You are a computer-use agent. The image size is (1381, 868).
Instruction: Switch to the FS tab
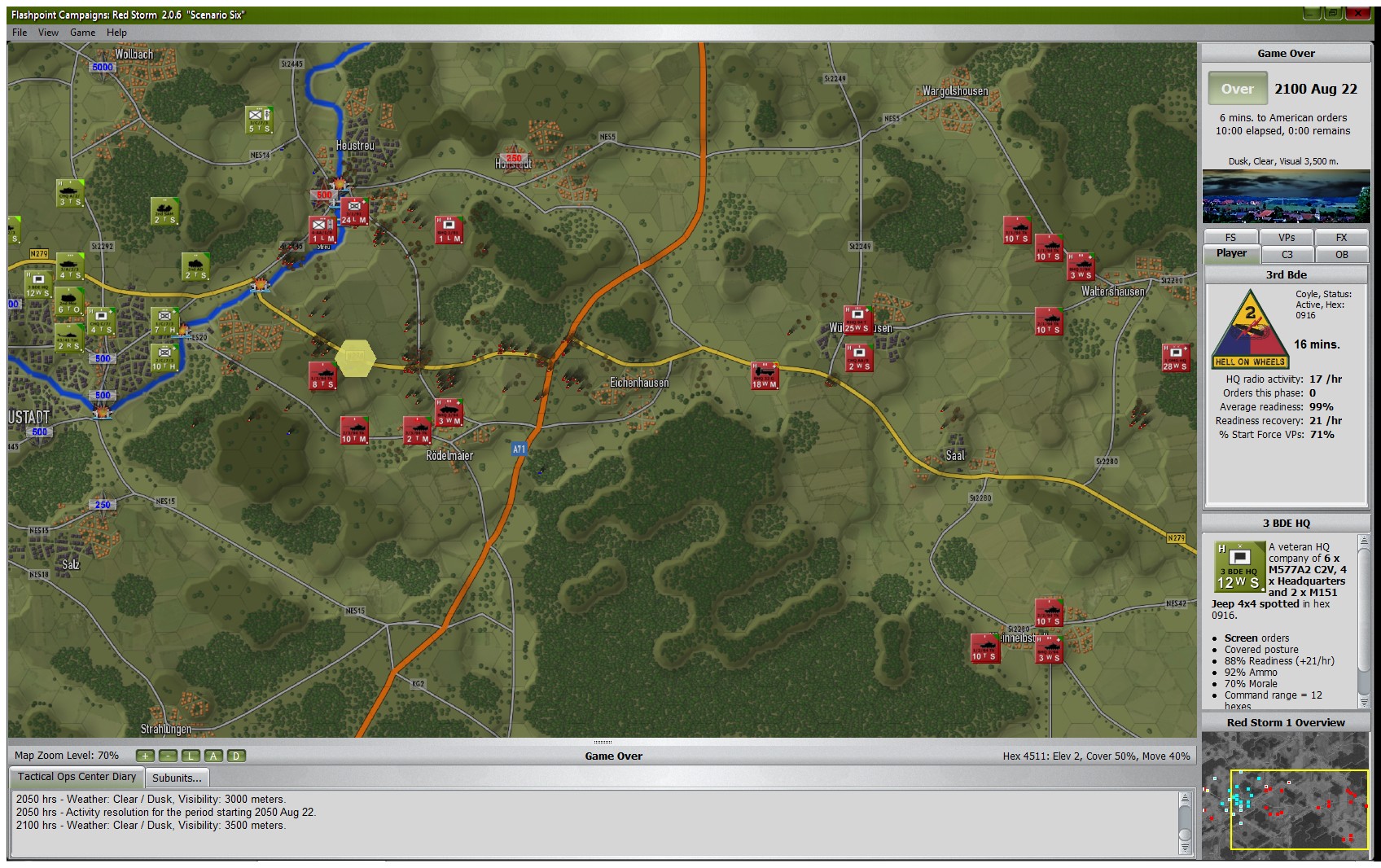pos(1230,238)
